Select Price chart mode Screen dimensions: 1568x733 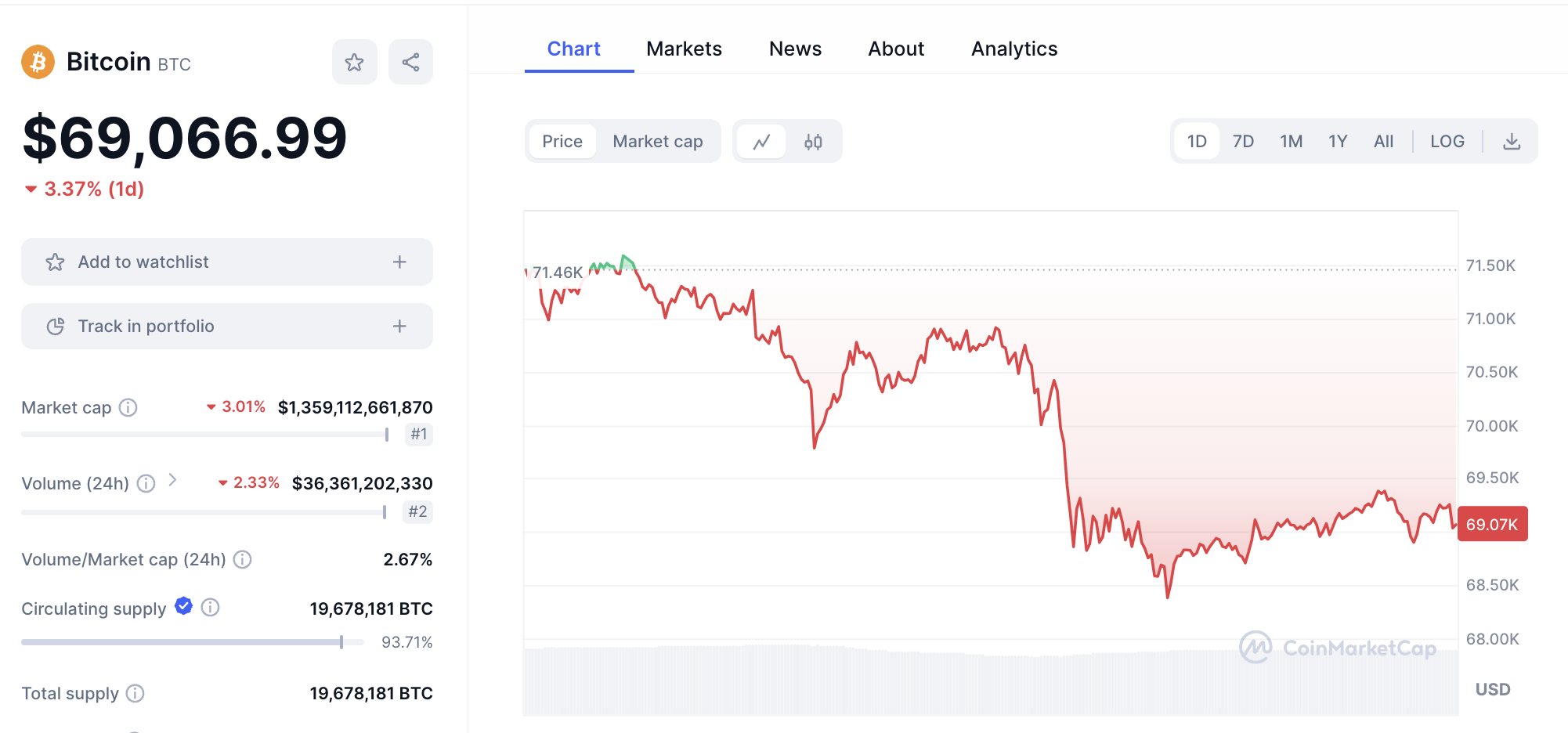(562, 142)
